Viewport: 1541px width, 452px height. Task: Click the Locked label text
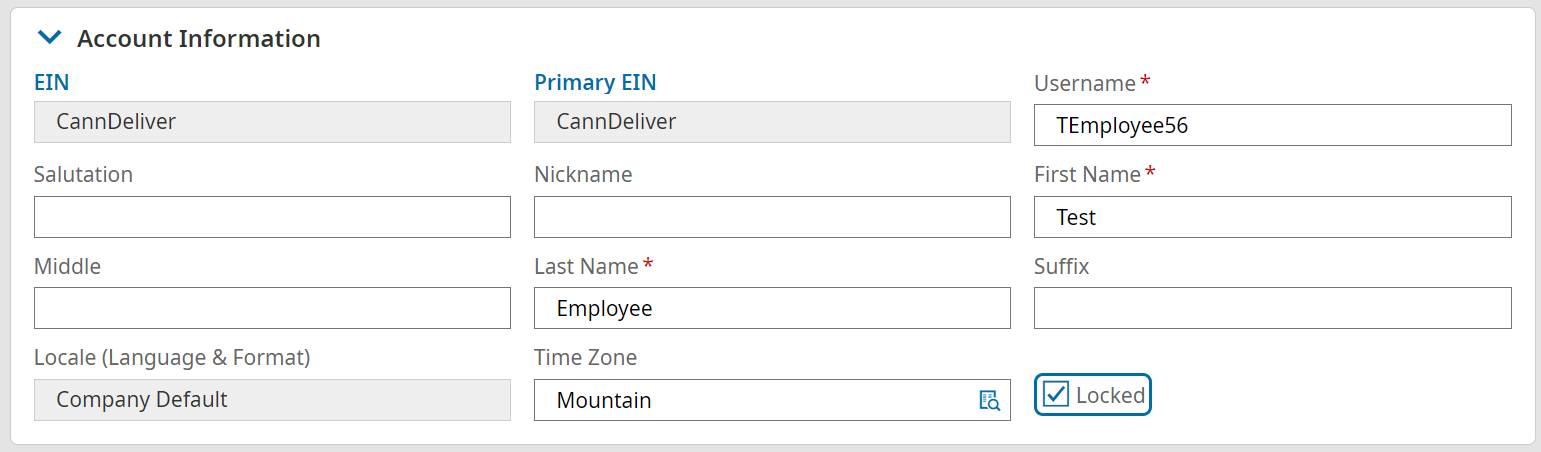(1110, 395)
